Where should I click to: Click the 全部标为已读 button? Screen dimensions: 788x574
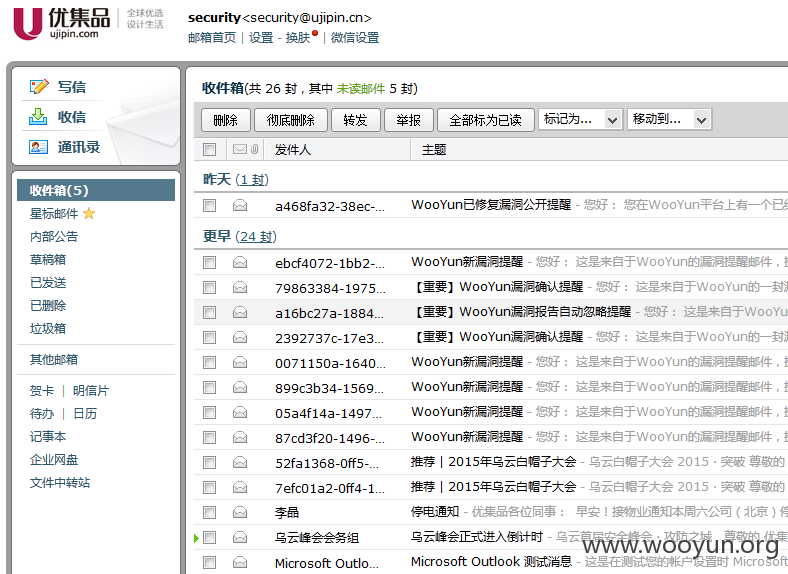(485, 120)
